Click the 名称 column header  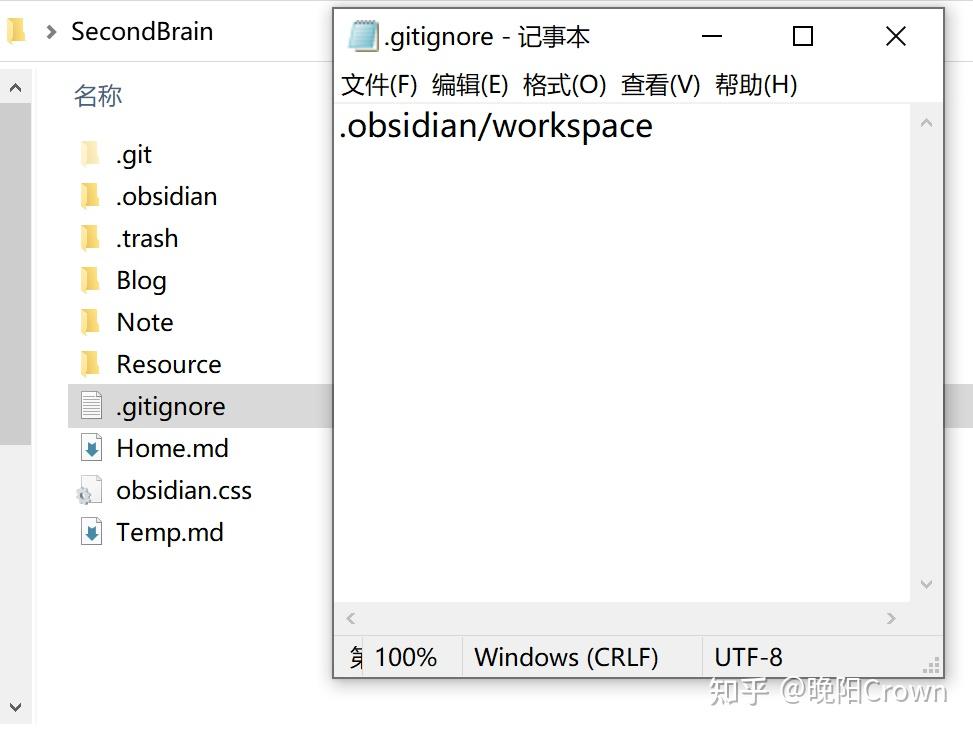[98, 96]
